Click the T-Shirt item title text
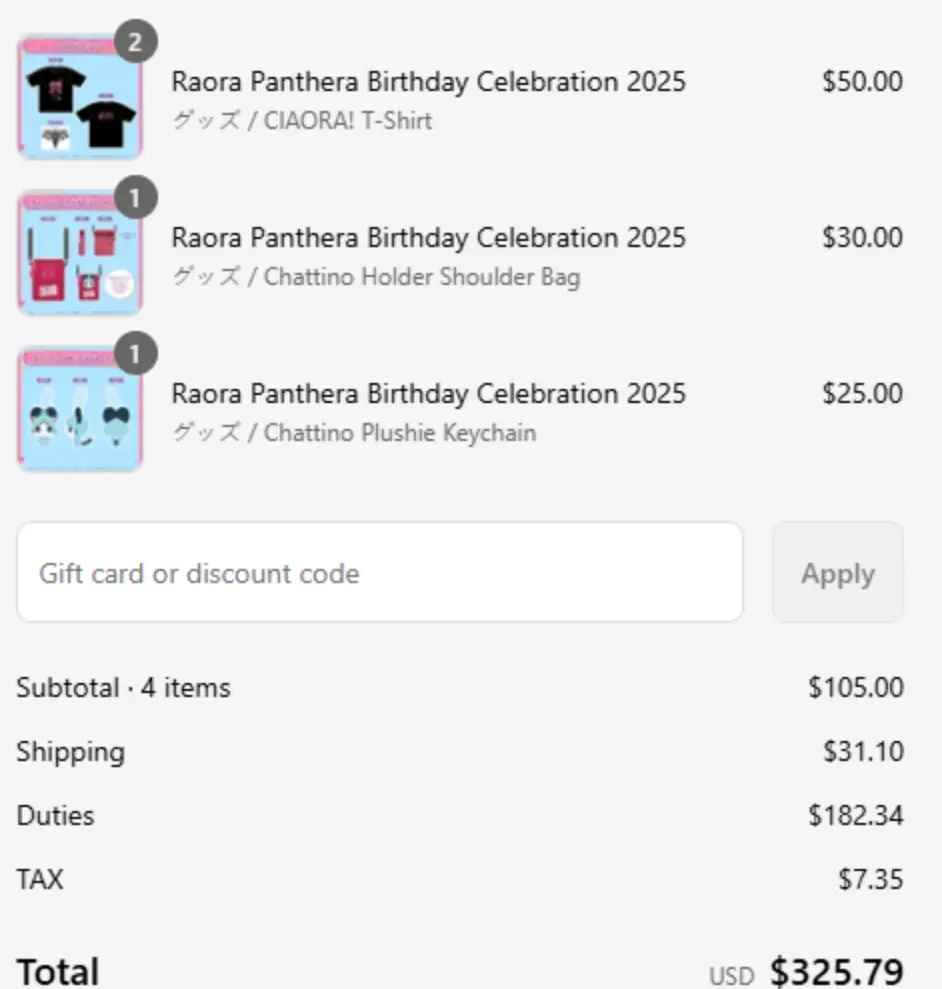The image size is (942, 989). click(x=428, y=82)
